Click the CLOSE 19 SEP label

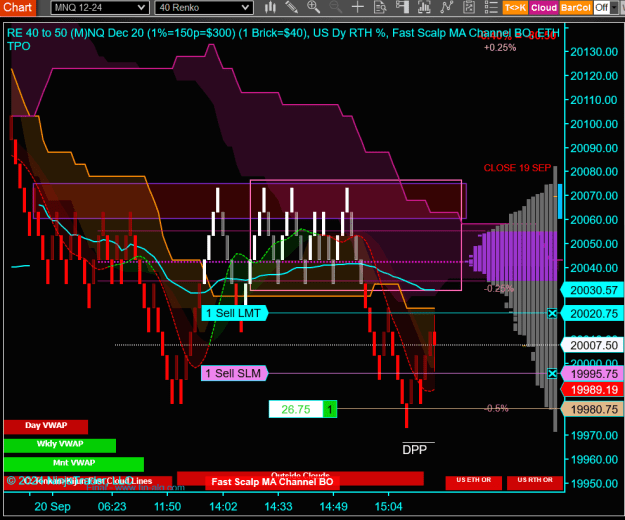click(517, 168)
